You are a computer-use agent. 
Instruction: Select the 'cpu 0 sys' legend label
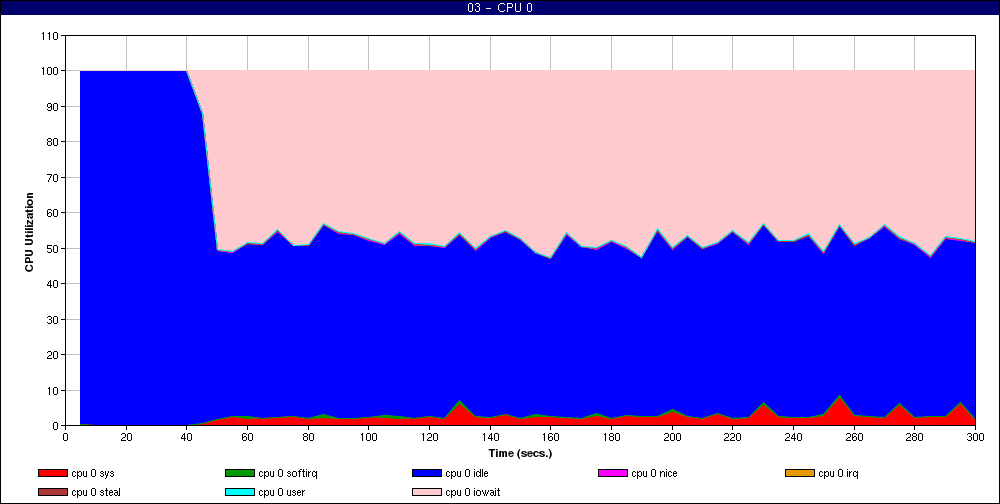click(x=93, y=473)
